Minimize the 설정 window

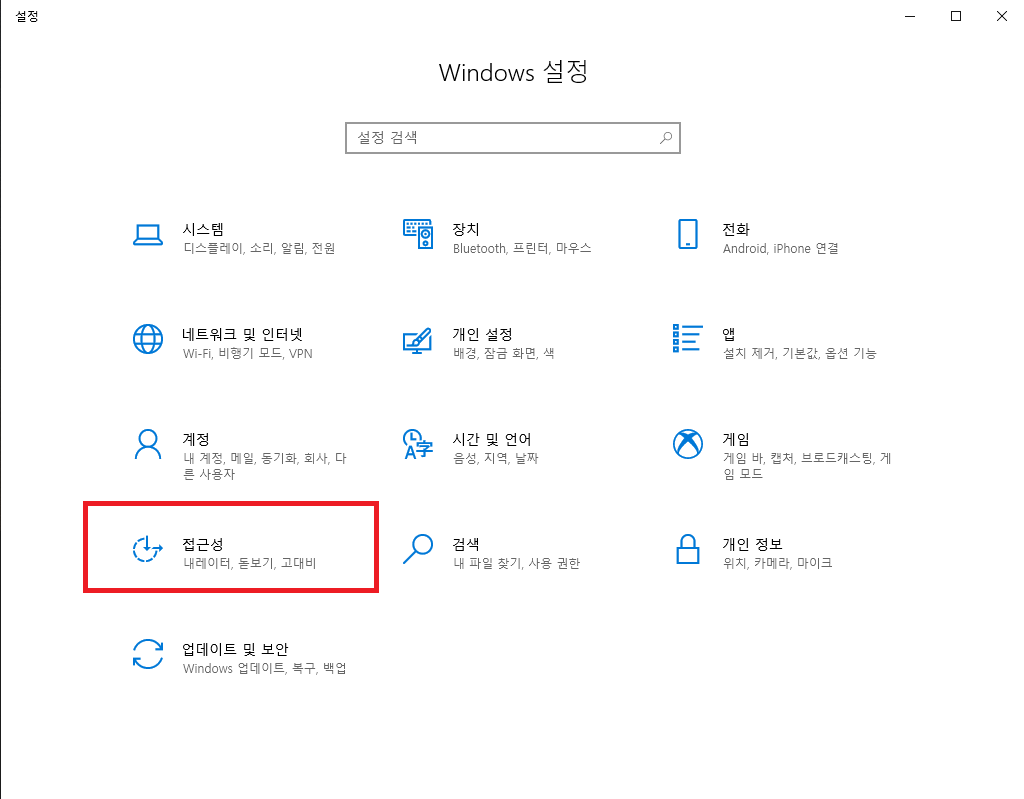point(910,16)
